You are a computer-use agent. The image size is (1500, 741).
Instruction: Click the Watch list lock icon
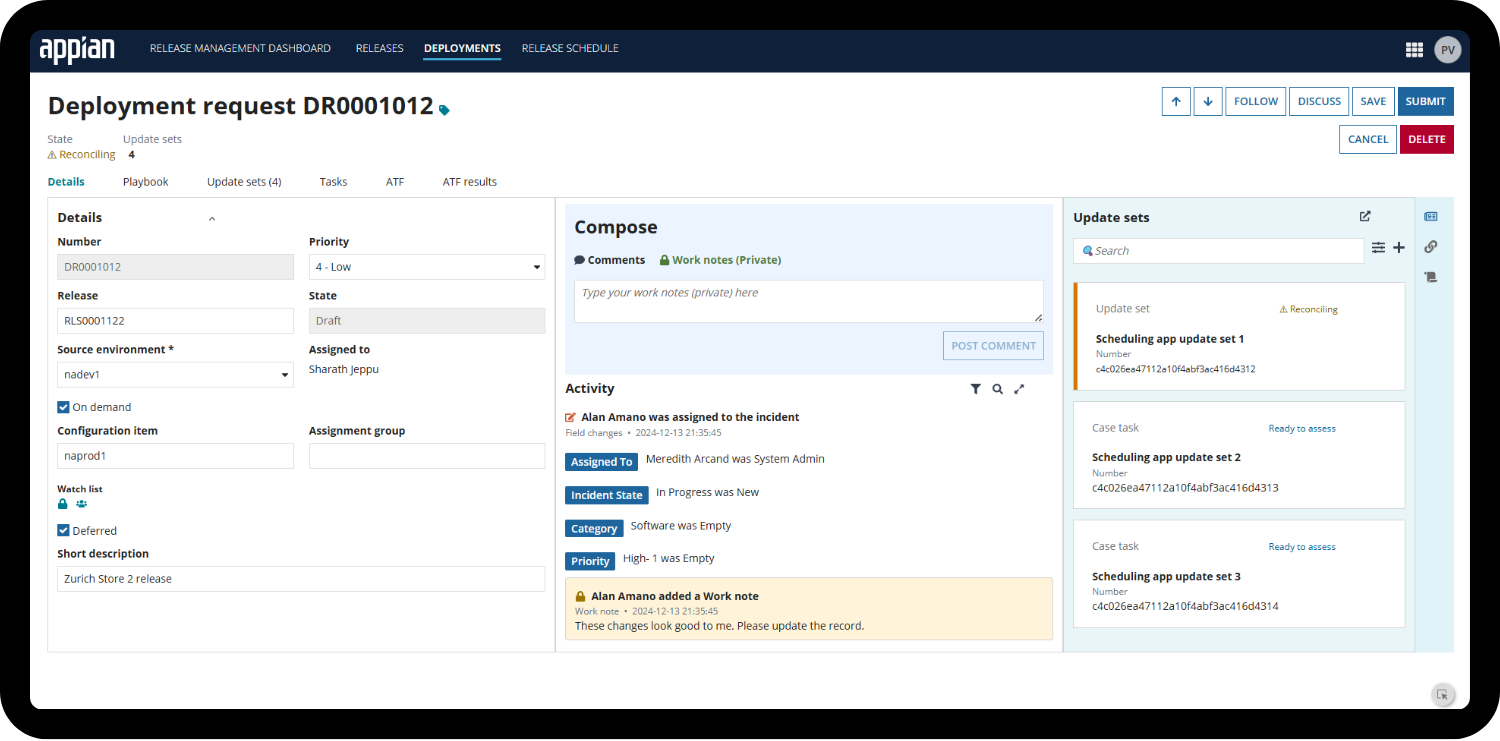tap(63, 504)
